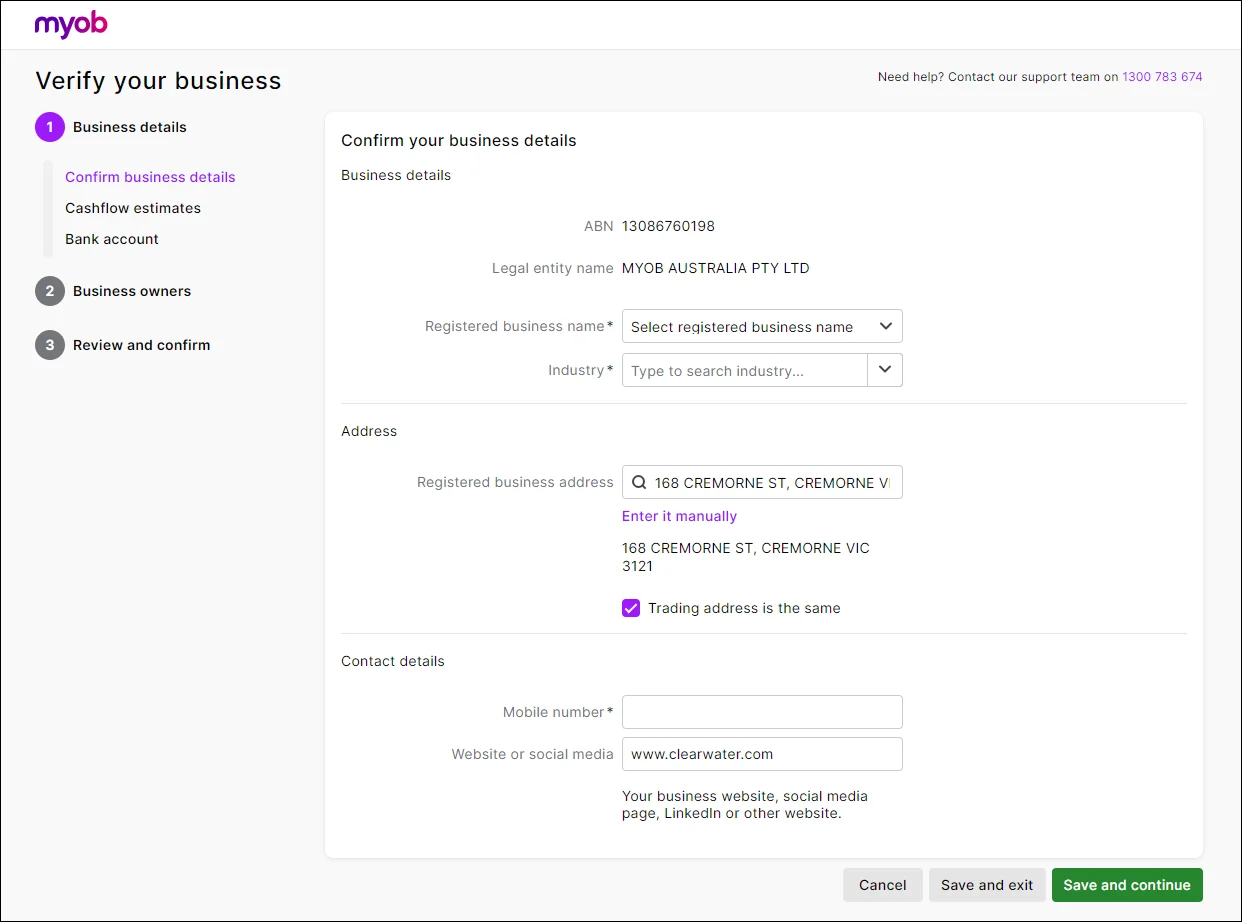Click 'Enter it manually' link
Image resolution: width=1242 pixels, height=922 pixels.
[x=679, y=516]
